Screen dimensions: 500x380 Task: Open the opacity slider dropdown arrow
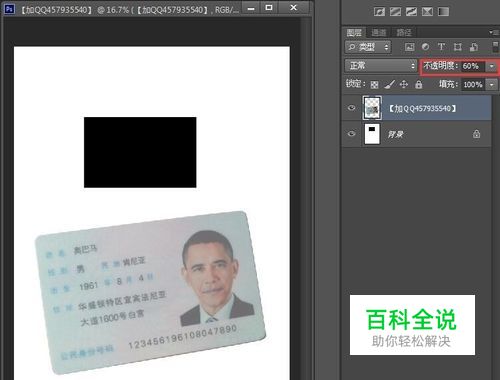point(492,66)
